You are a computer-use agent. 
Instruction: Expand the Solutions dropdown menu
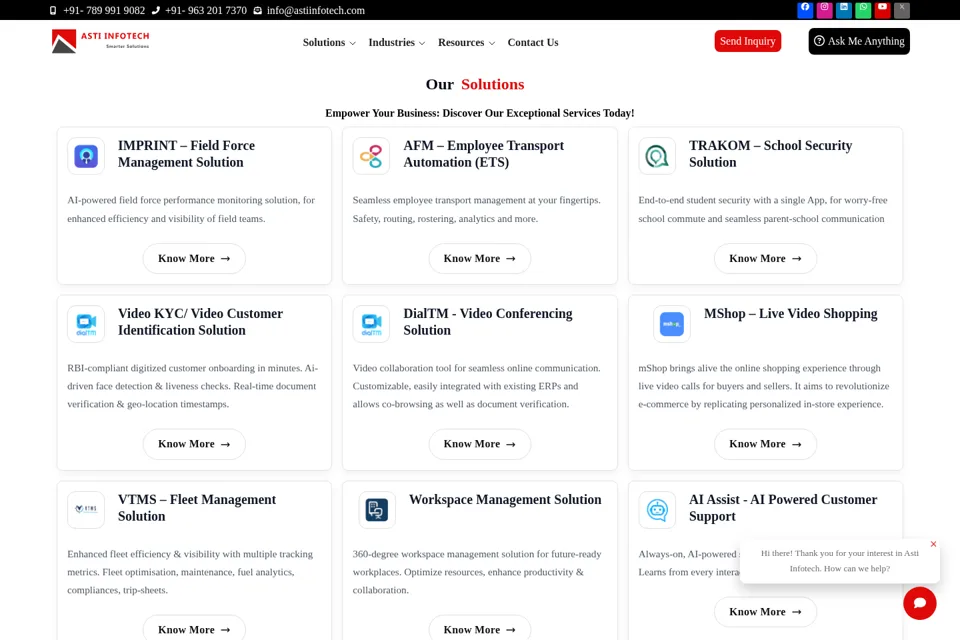click(x=329, y=42)
